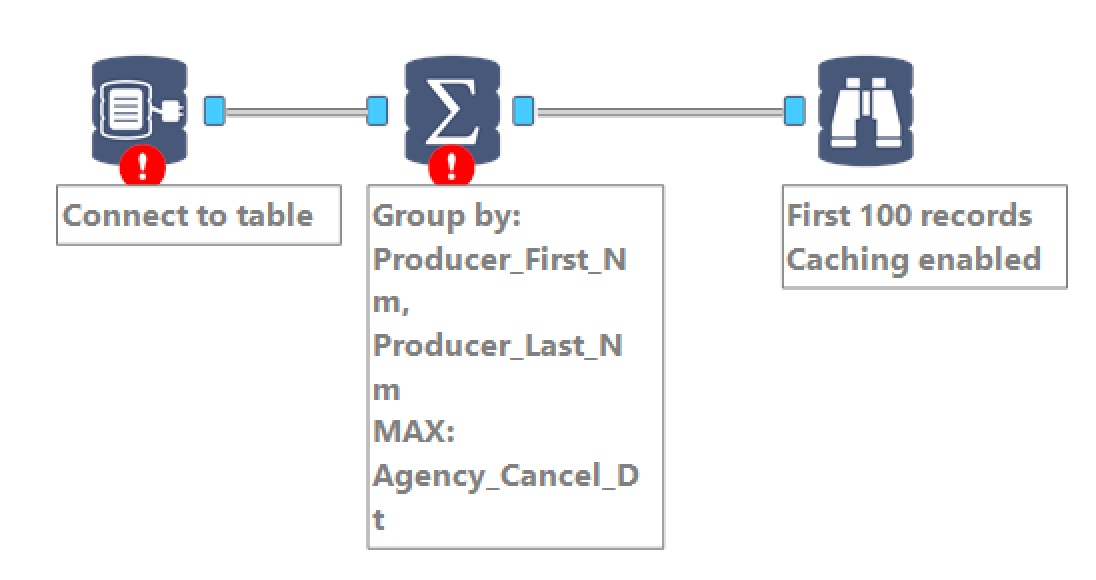Select the Connect In-DB tool icon
The height and width of the screenshot is (580, 1096).
pyautogui.click(x=139, y=108)
